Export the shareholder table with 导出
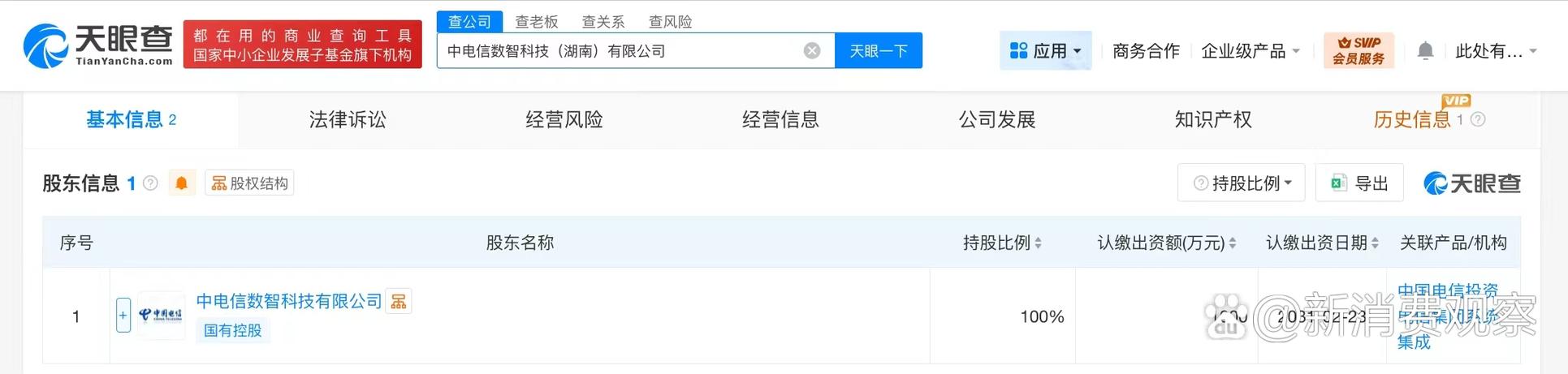 [1359, 183]
